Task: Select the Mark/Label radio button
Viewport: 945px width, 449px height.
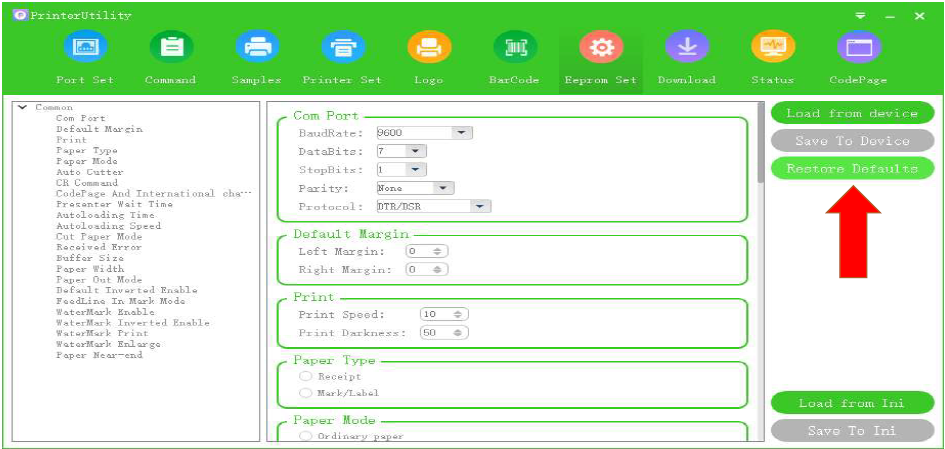Action: pyautogui.click(x=306, y=394)
